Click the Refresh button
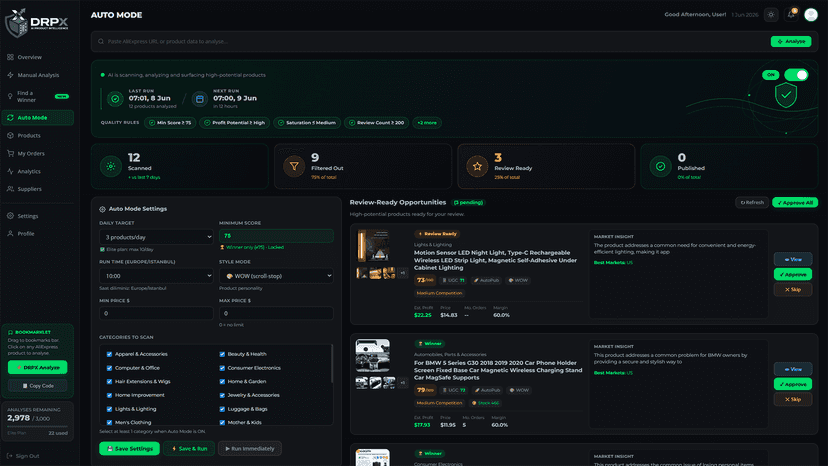This screenshot has width=828, height=466. 752,202
